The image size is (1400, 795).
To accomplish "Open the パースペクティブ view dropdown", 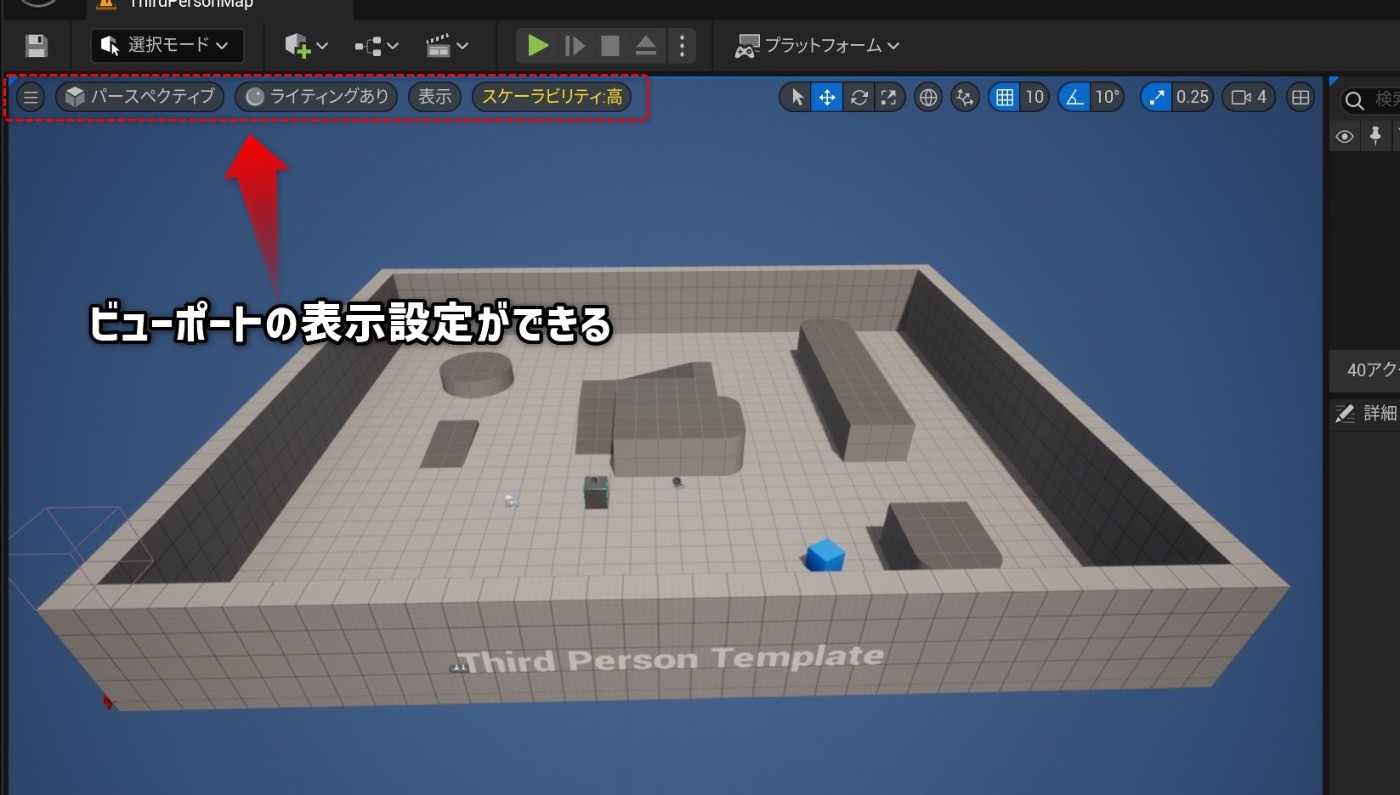I will (138, 97).
